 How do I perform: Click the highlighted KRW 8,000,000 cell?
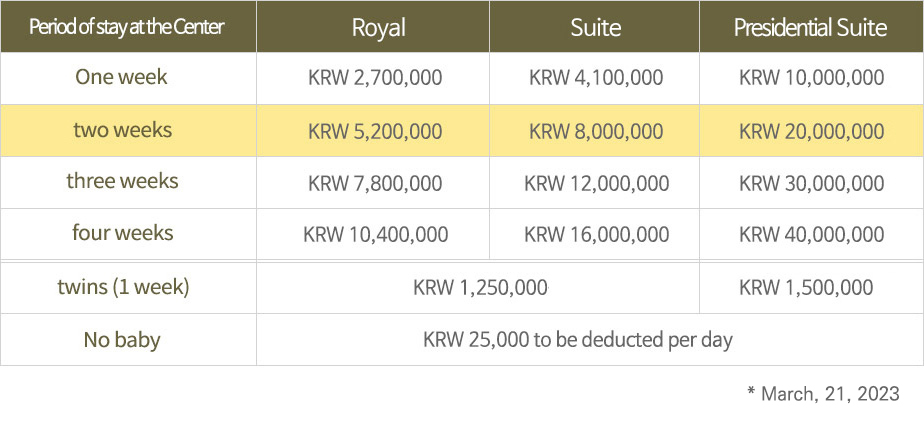click(x=596, y=131)
